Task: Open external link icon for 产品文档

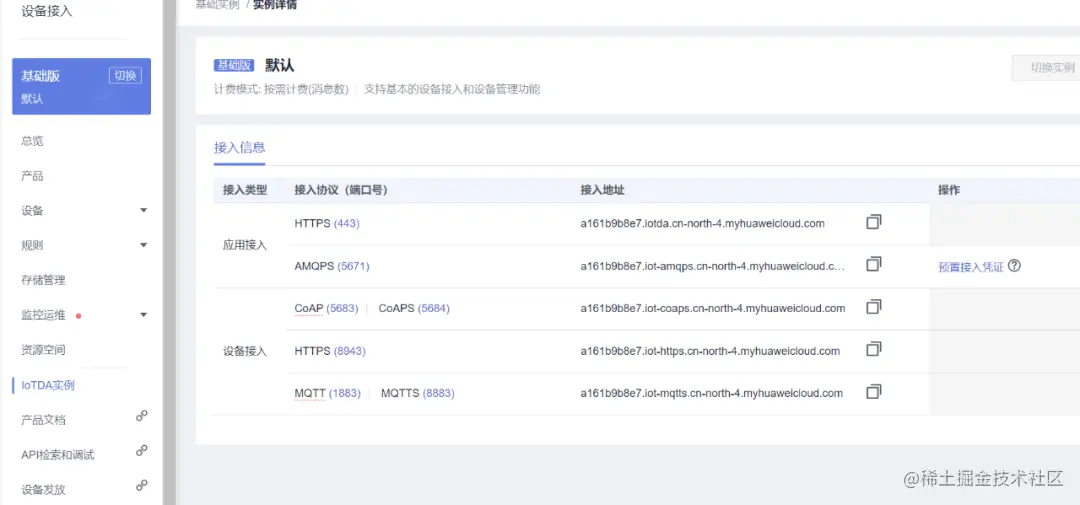Action: [141, 416]
